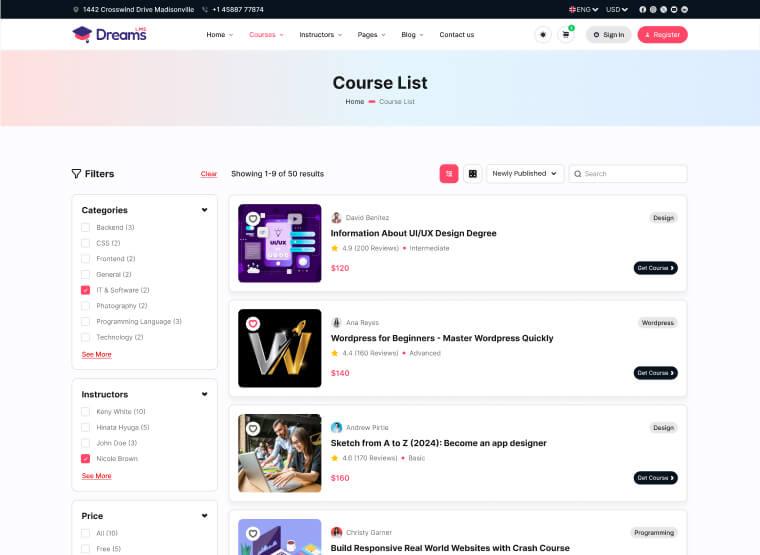Image resolution: width=760 pixels, height=555 pixels.
Task: Check the All price checkbox
Action: 85,533
